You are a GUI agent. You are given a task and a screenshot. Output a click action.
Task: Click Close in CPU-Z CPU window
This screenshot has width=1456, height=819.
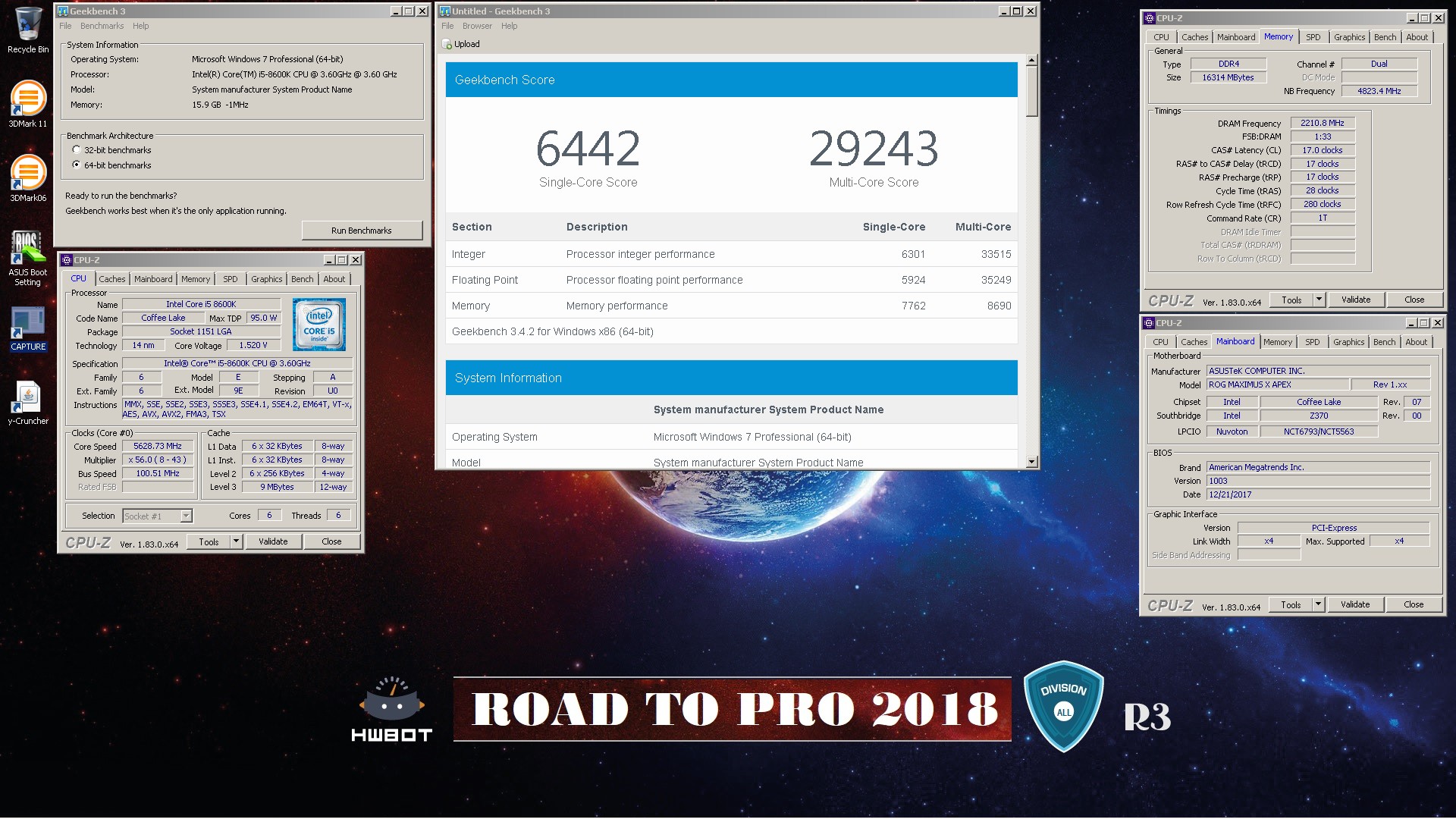331,541
